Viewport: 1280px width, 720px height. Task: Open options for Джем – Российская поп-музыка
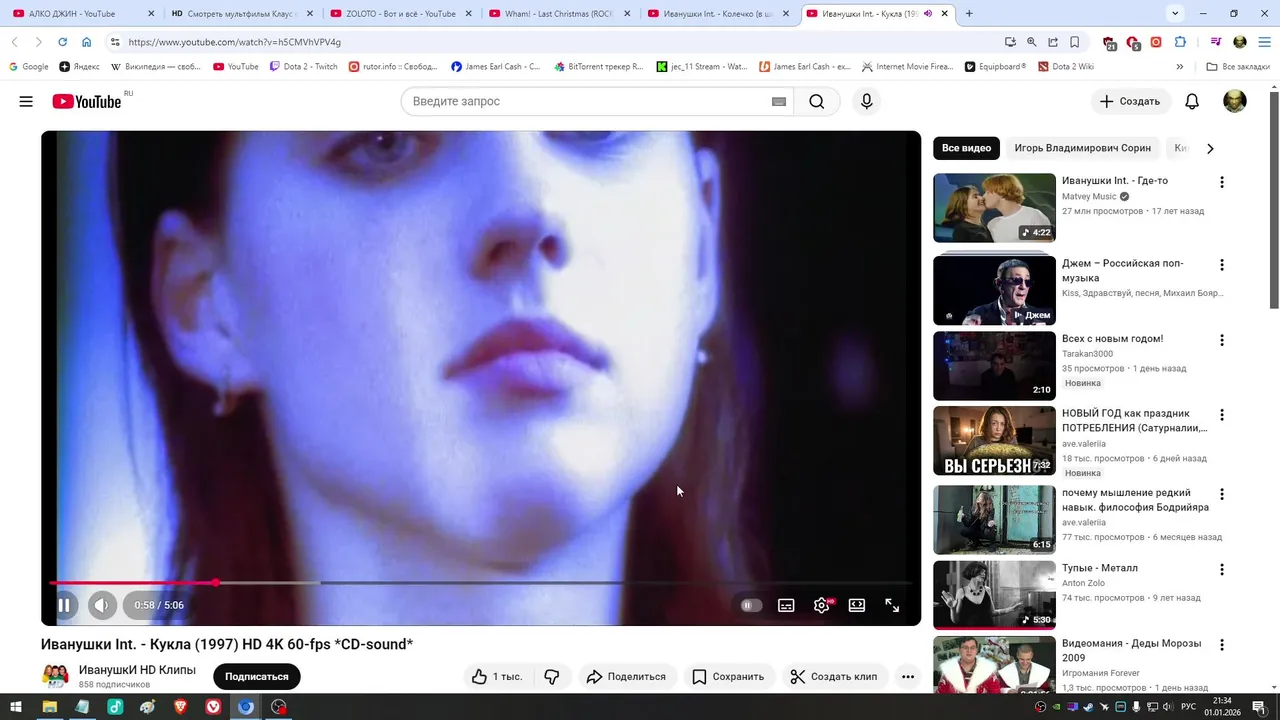tap(1221, 265)
